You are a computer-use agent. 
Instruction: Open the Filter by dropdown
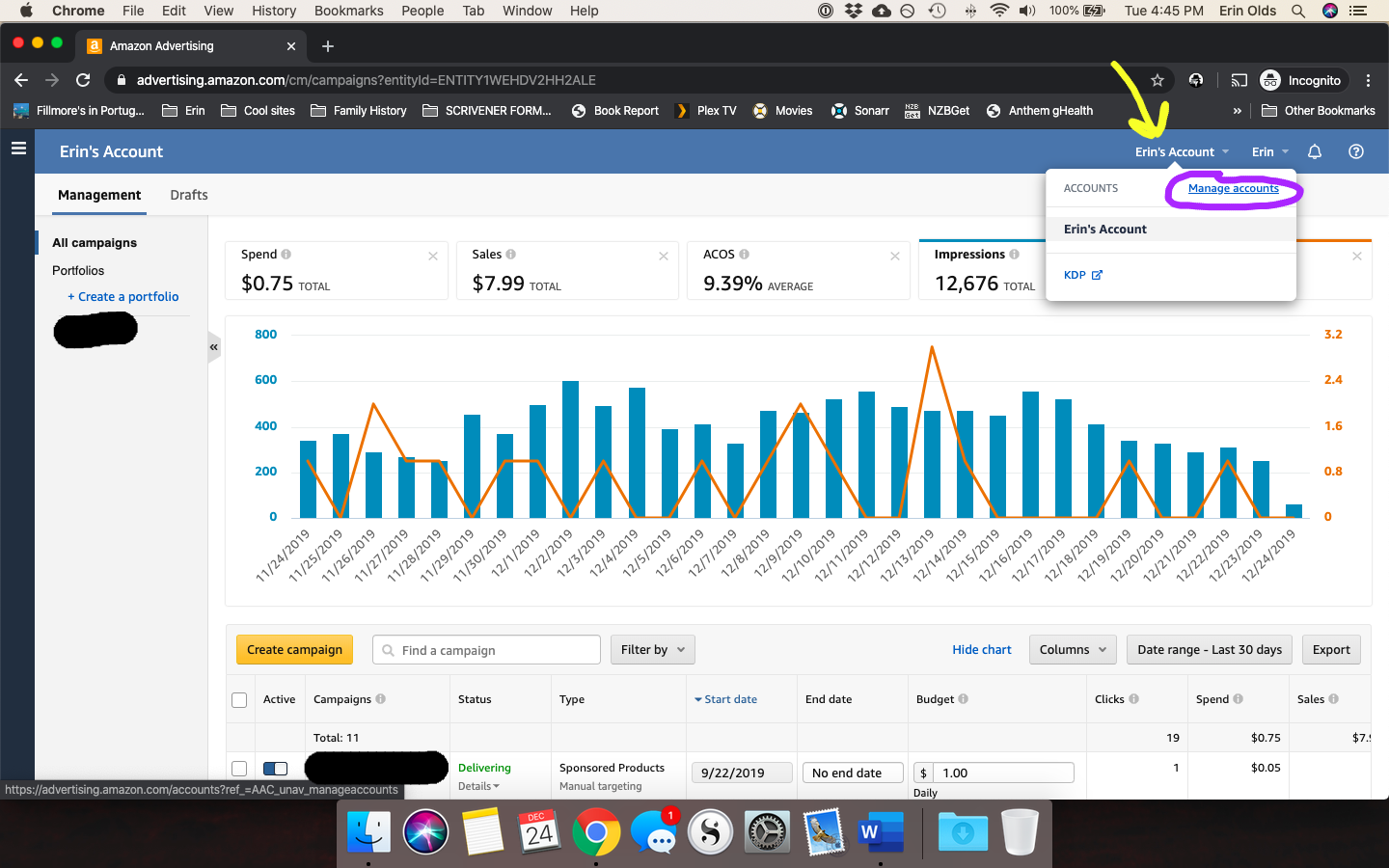click(x=652, y=649)
